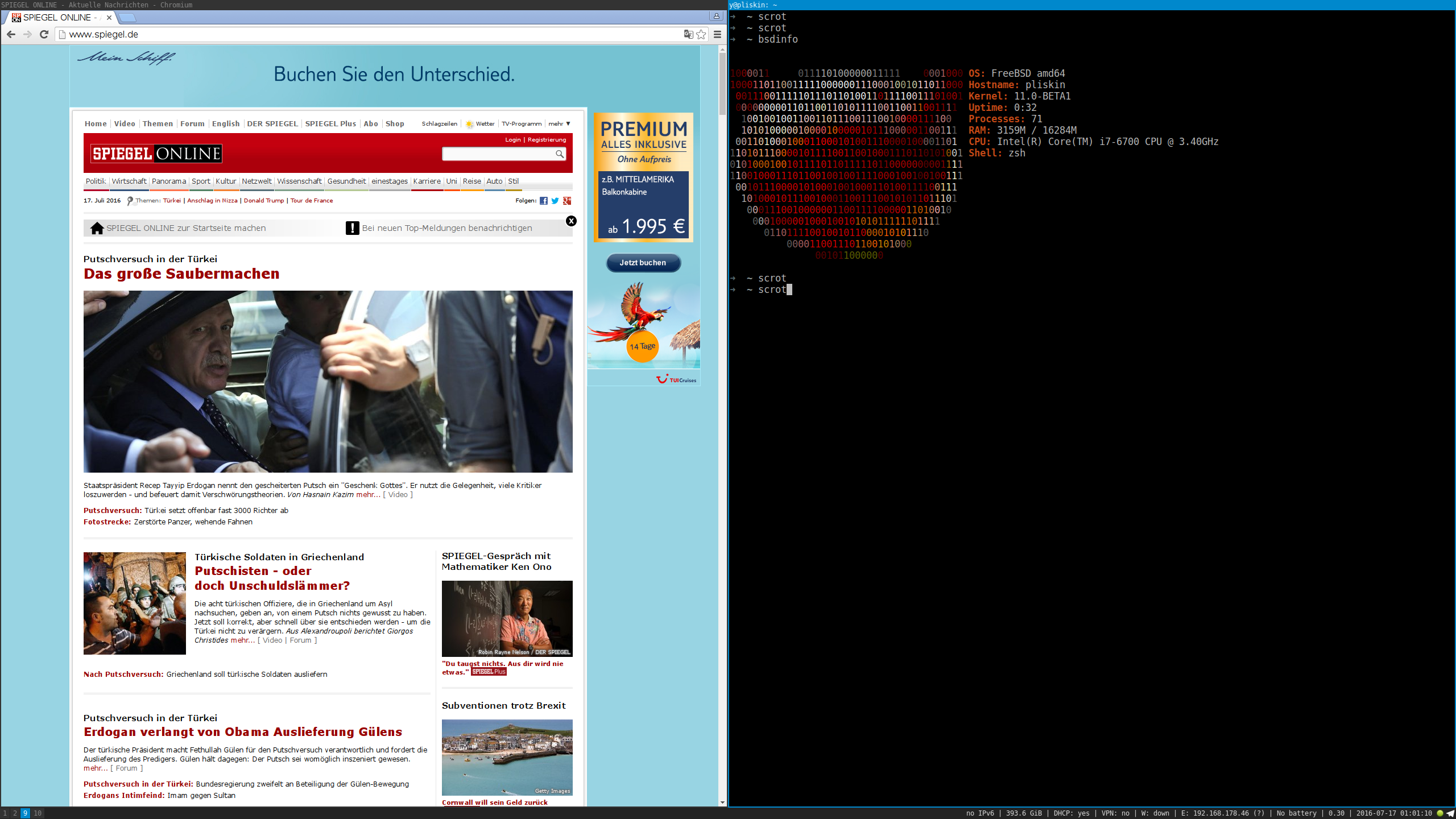The image size is (1456, 819).
Task: Select the Politik section tab
Action: click(x=96, y=181)
